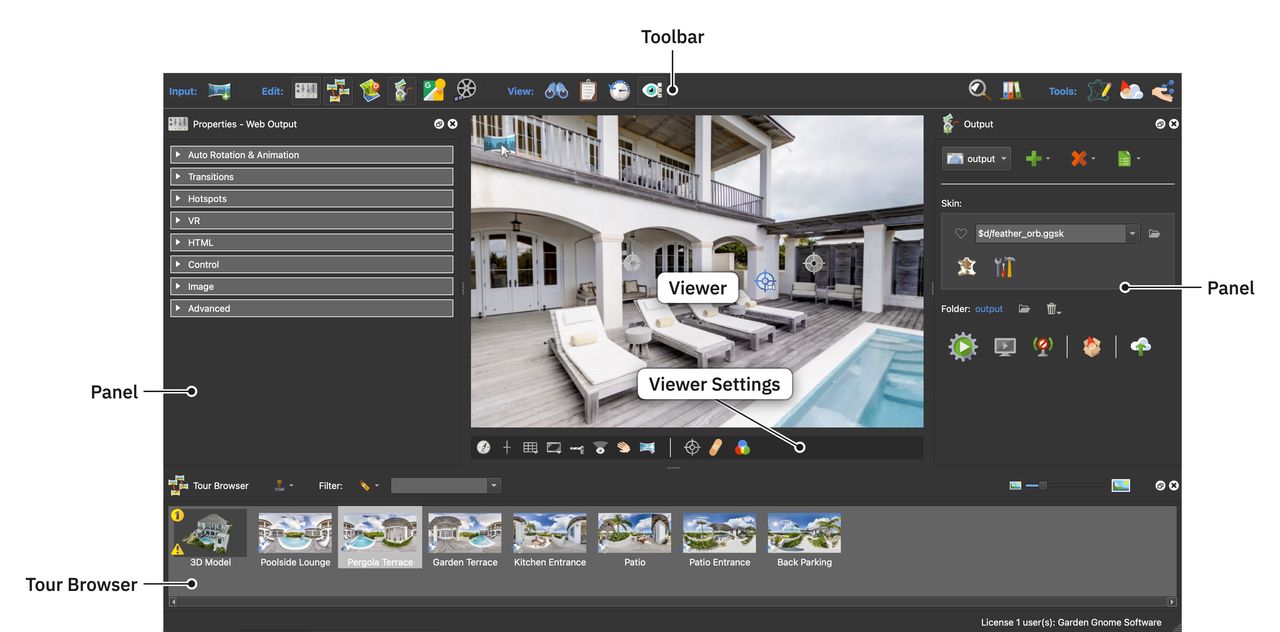Screen dimensions: 1280x632
Task: Open the Google Street View icon in toolbar
Action: pos(433,91)
